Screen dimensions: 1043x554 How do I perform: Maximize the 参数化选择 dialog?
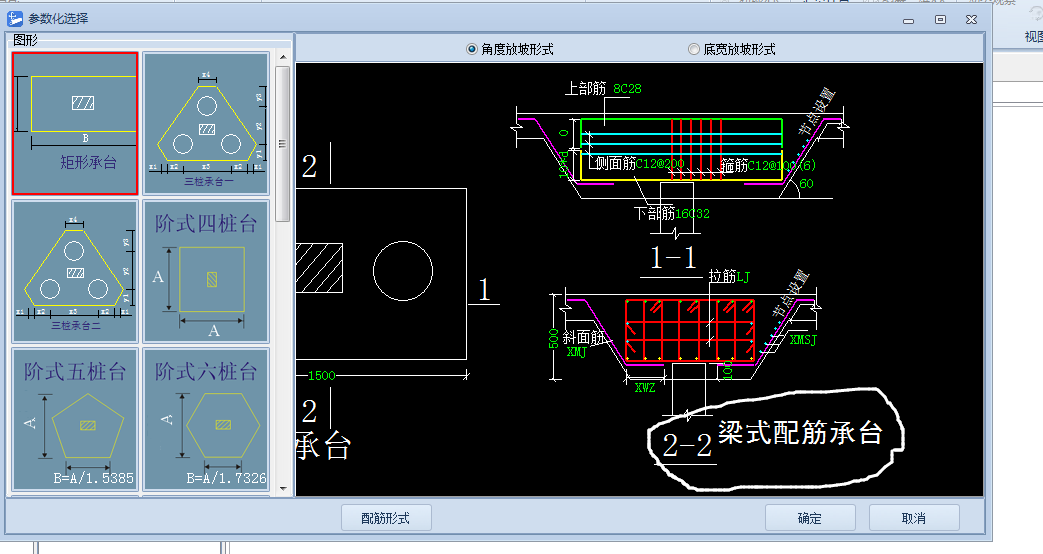tap(940, 19)
